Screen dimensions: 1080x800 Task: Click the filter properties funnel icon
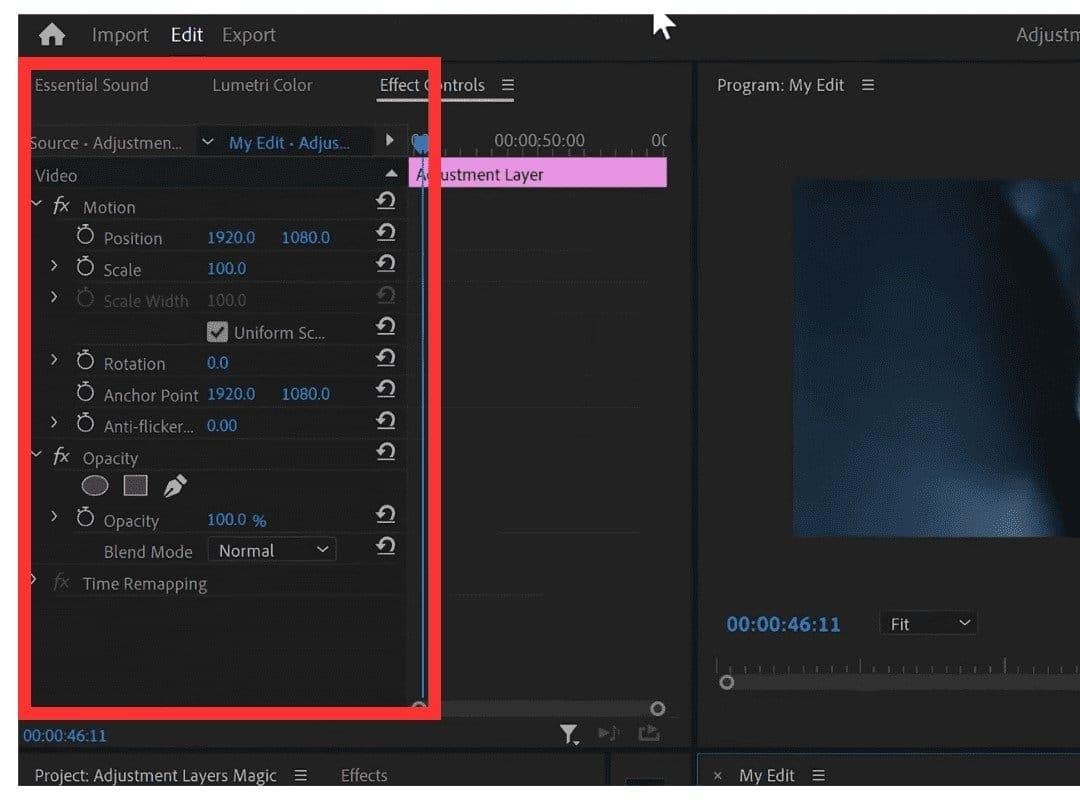click(569, 735)
